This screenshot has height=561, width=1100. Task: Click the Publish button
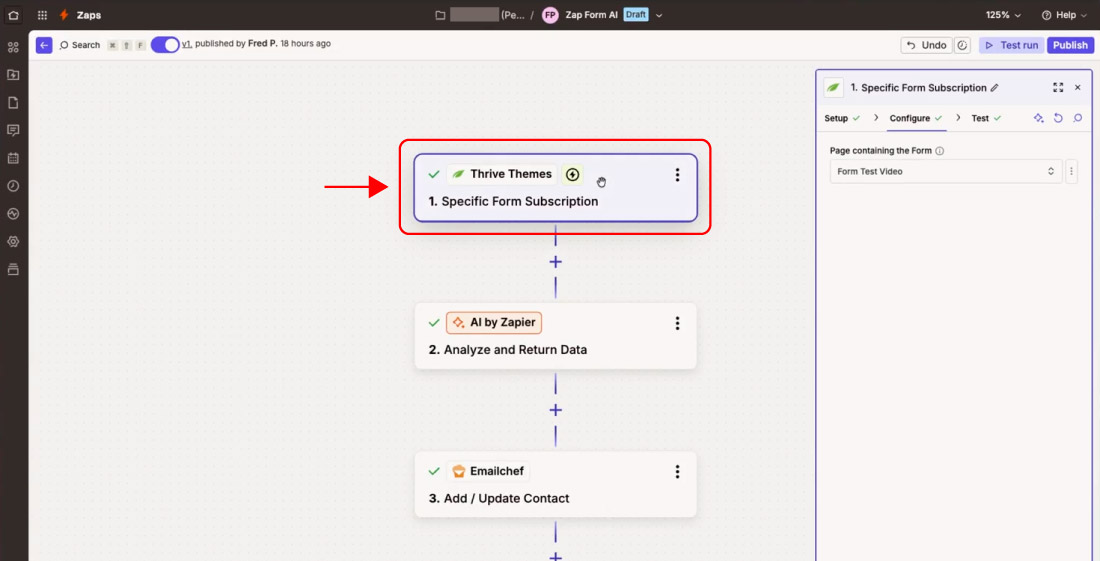1070,45
